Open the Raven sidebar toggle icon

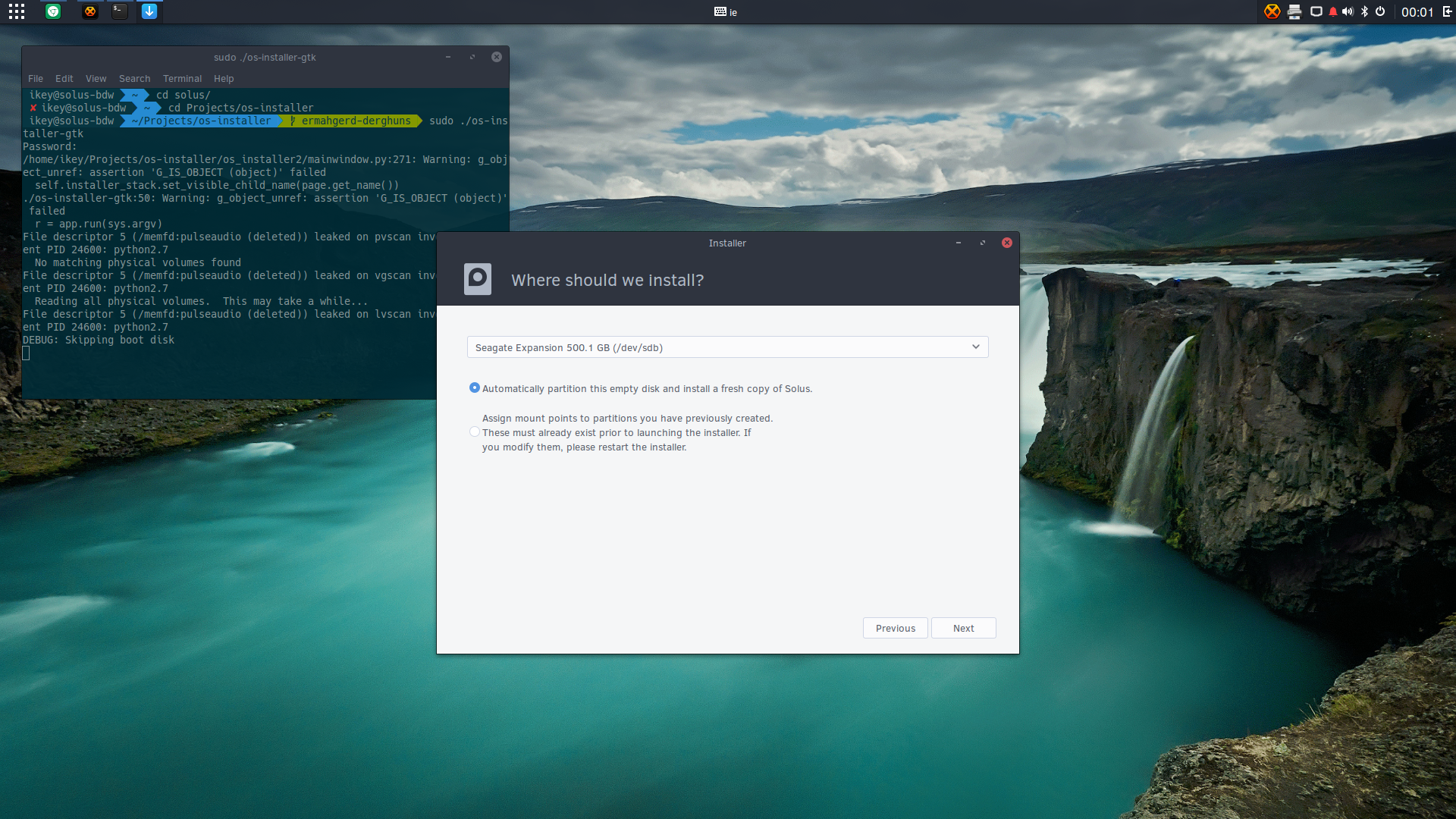point(1447,11)
